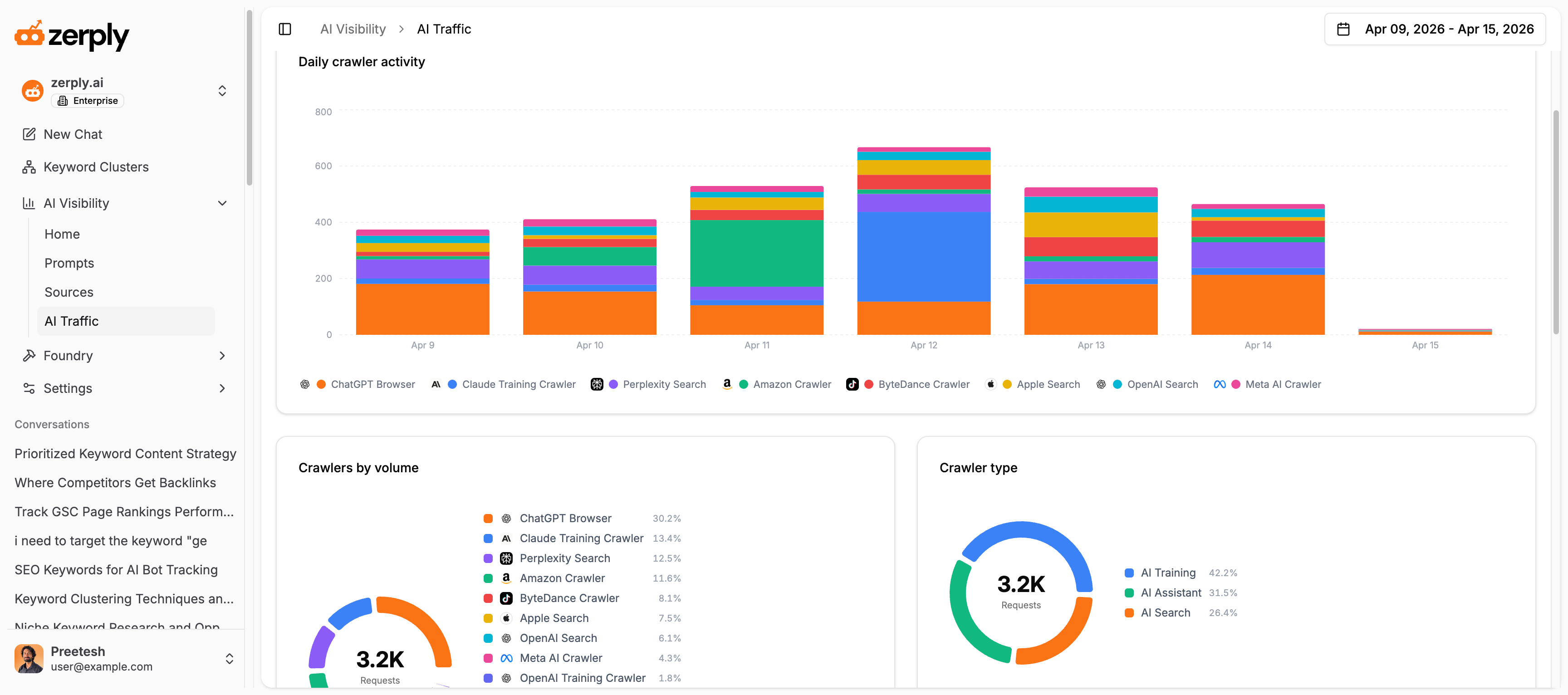
Task: Click the Perplexity icon in Crawlers by volume list
Action: point(506,558)
